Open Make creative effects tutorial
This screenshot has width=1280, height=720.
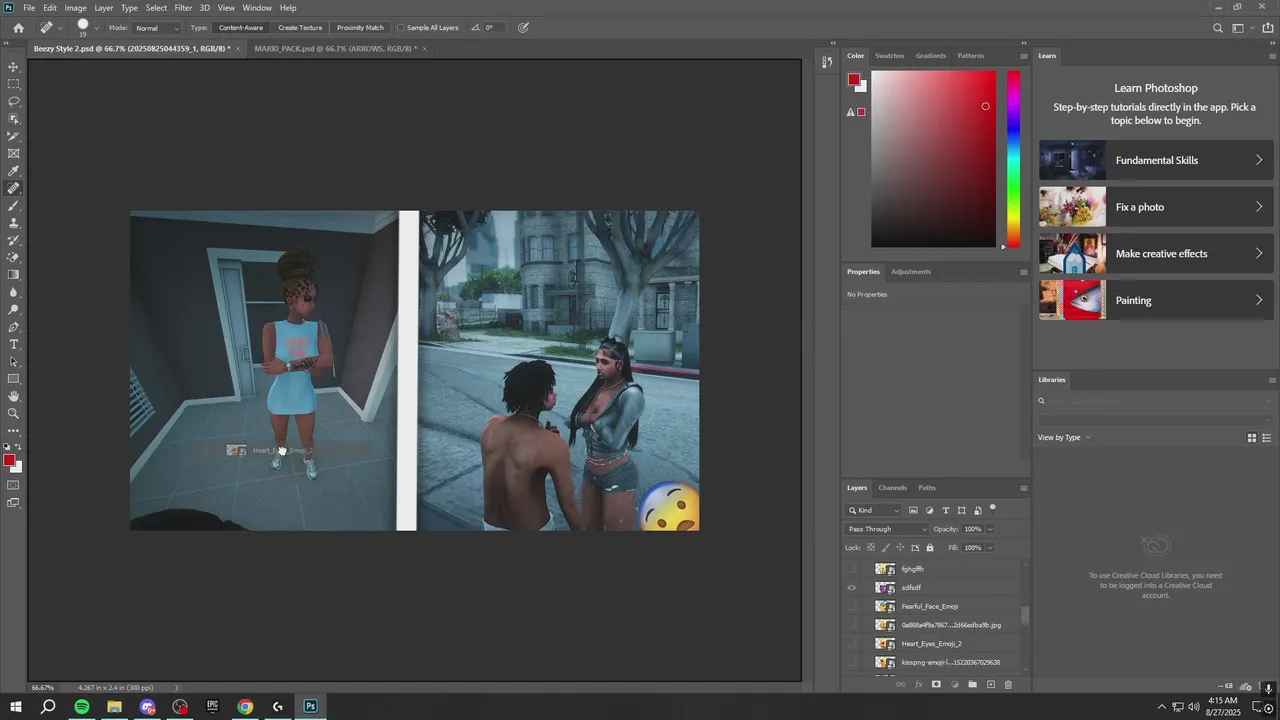1156,253
